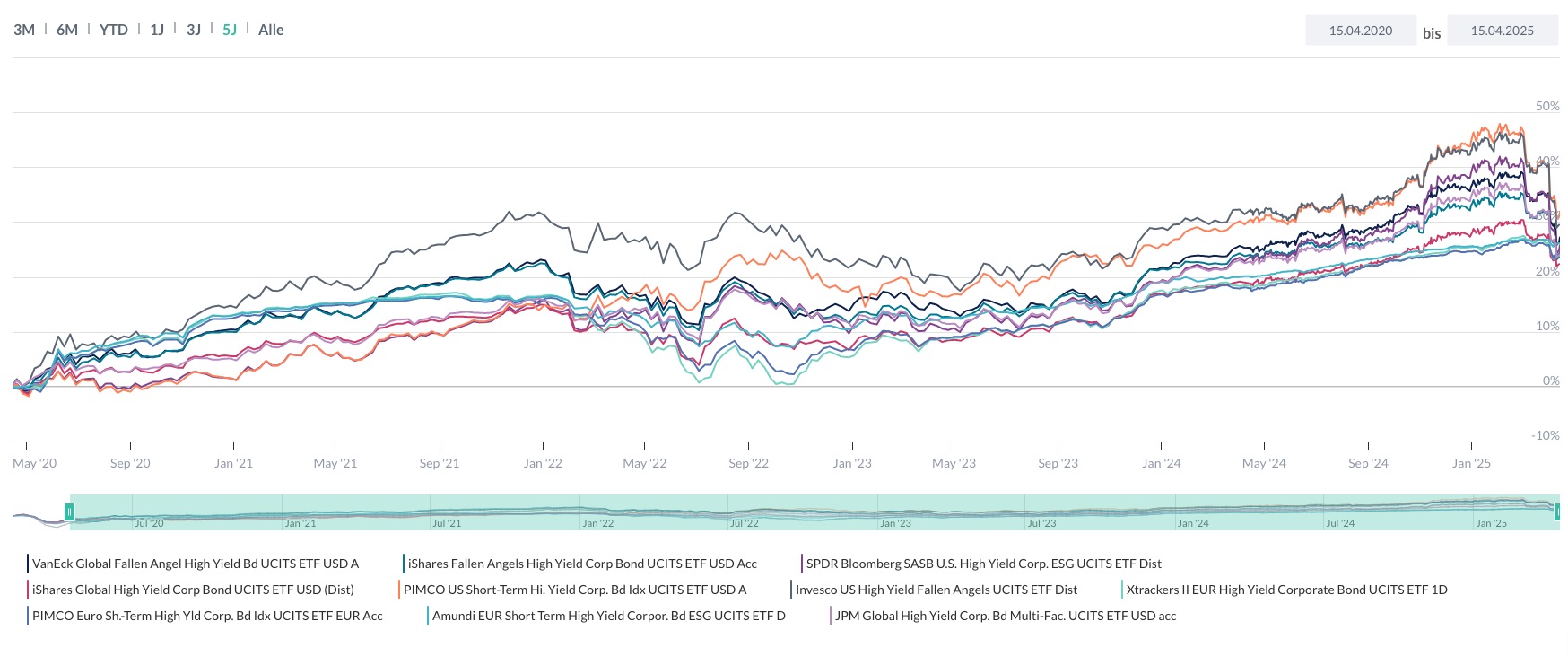Click the right handle of the range navigator
The height and width of the screenshot is (656, 1568).
click(1559, 512)
